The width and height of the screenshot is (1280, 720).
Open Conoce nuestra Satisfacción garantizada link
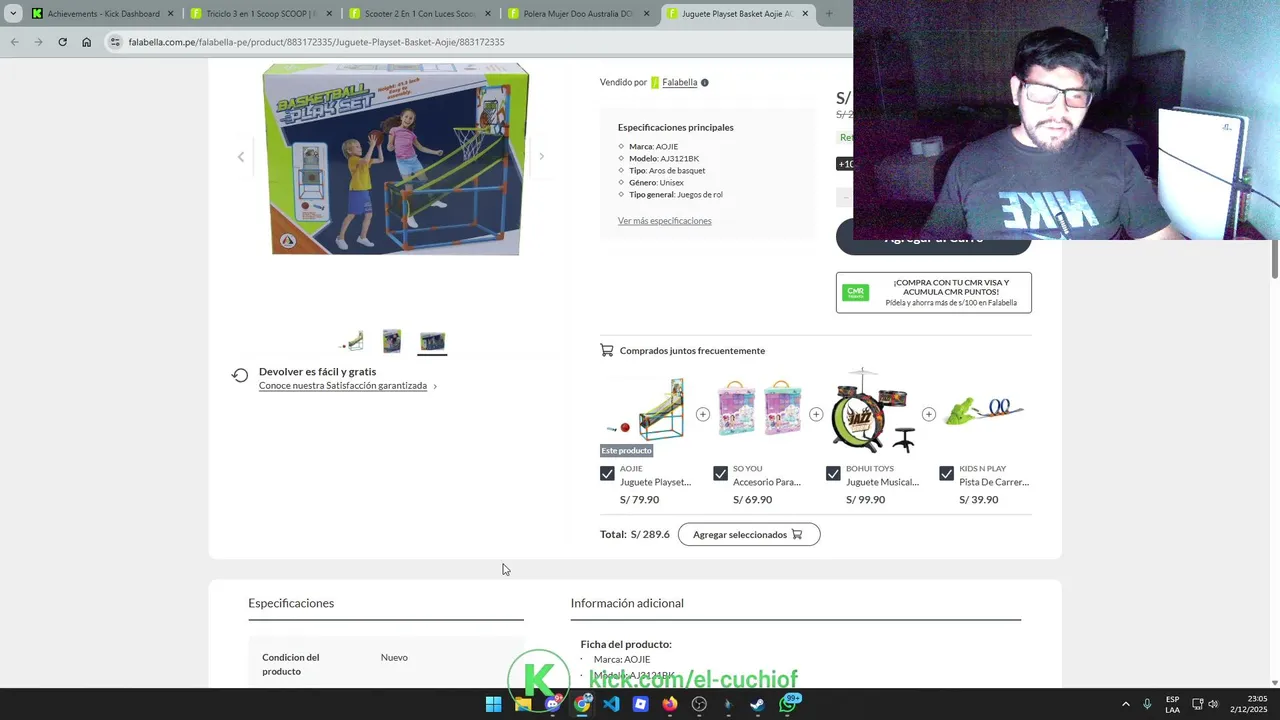343,386
